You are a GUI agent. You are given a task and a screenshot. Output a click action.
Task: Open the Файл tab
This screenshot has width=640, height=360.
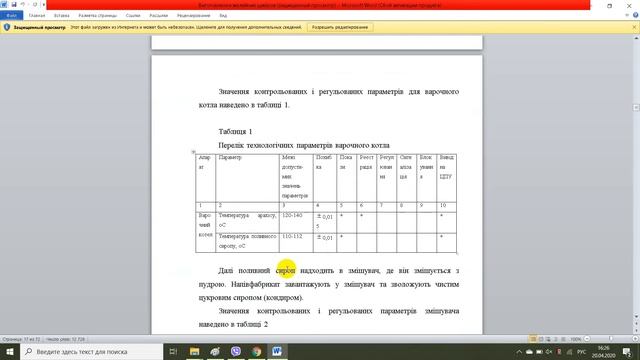point(11,16)
